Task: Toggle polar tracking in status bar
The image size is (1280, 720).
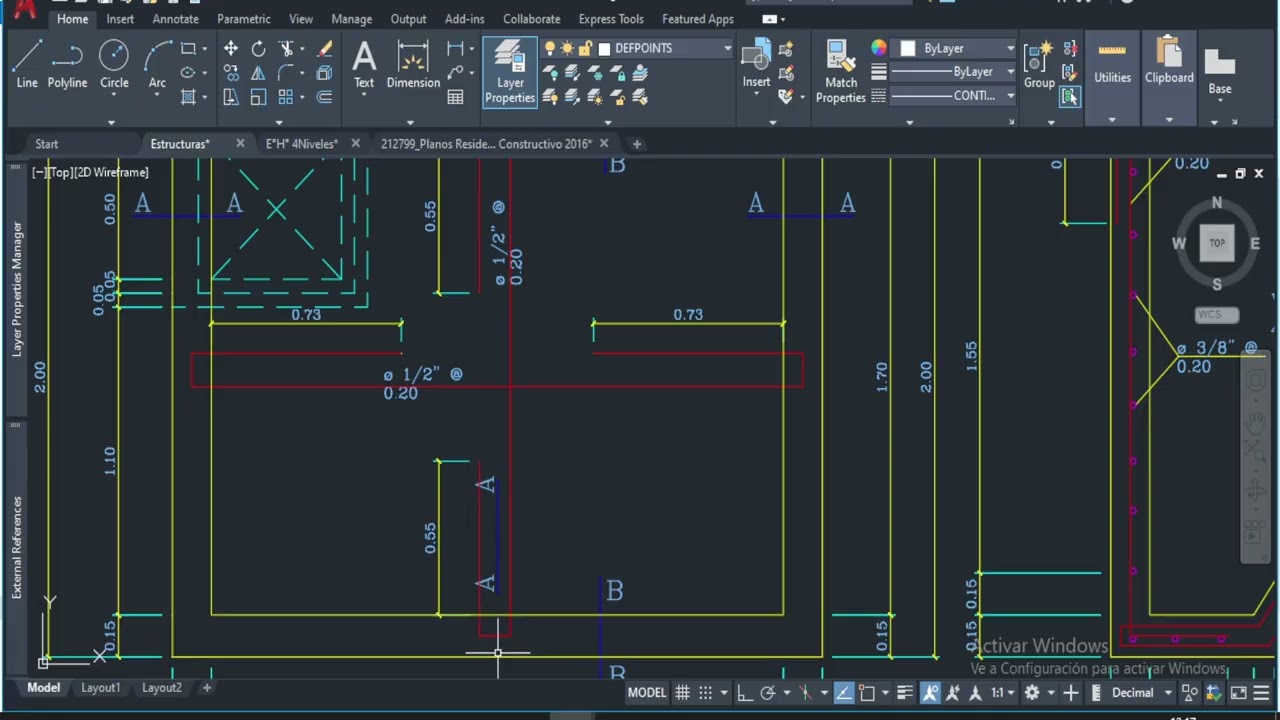Action: (768, 693)
